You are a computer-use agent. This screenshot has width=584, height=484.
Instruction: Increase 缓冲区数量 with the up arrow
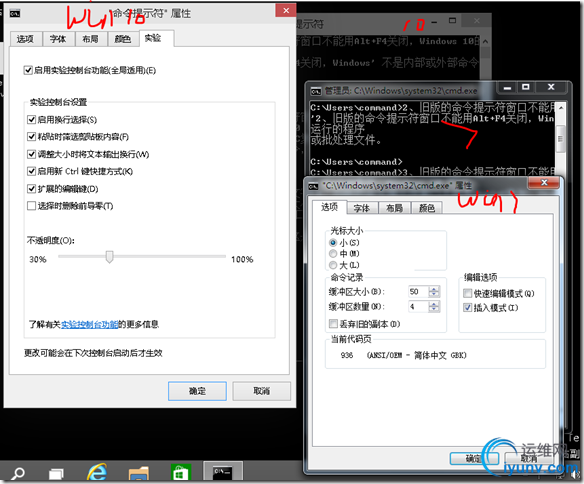tap(434, 304)
